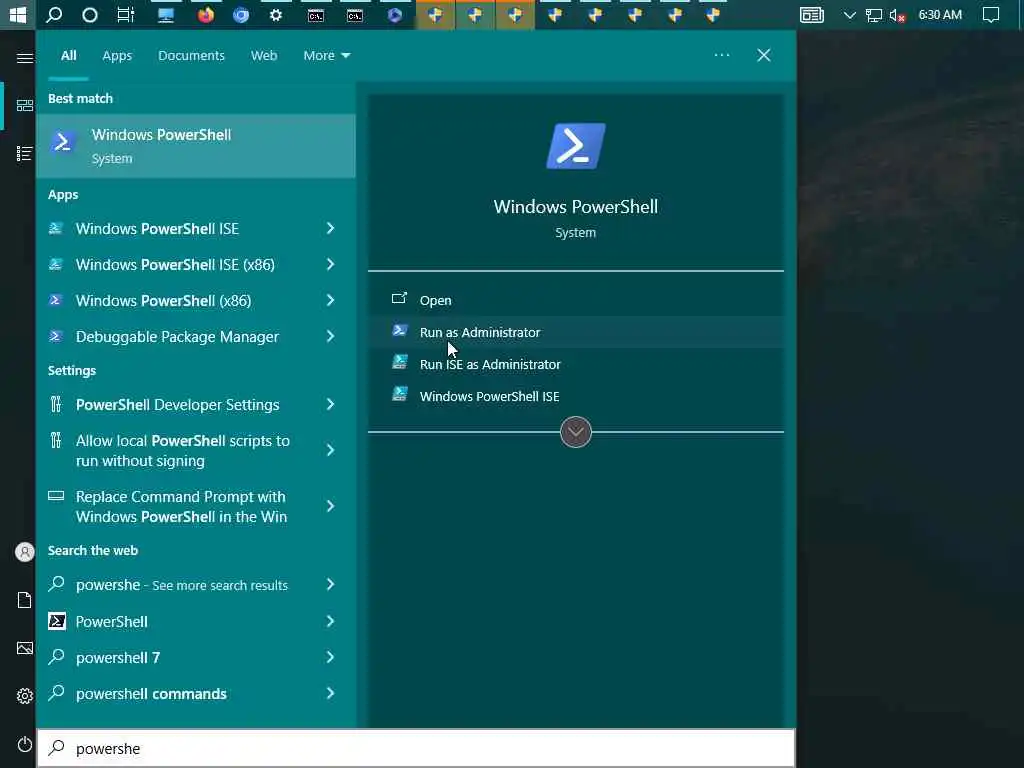Click the taskbar search magnifier icon
The width and height of the screenshot is (1024, 768).
tap(54, 14)
